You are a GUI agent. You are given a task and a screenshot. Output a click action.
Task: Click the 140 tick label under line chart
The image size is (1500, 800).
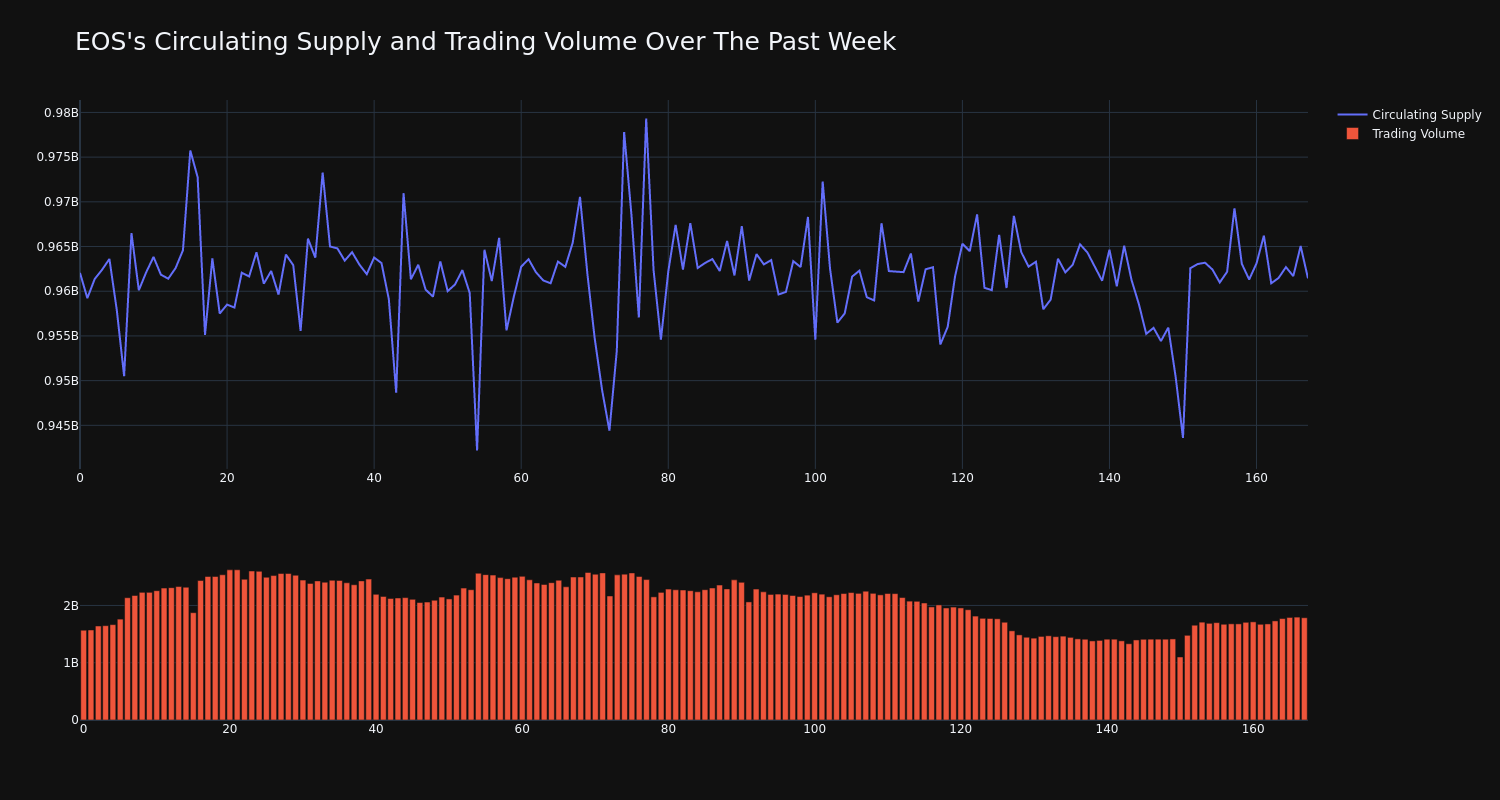point(1109,478)
